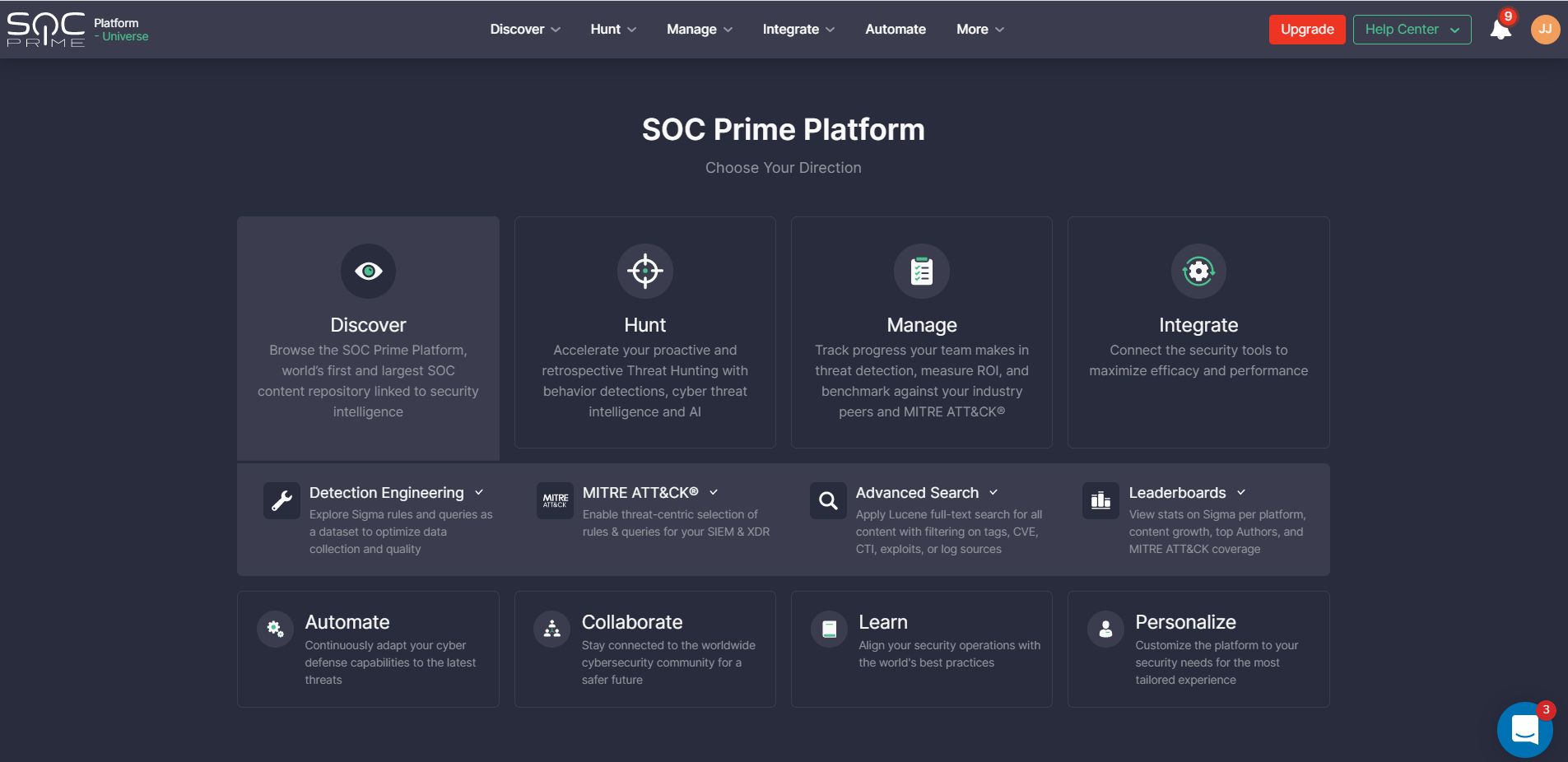Click the Manage checklist icon
1568x762 pixels.
coord(922,271)
